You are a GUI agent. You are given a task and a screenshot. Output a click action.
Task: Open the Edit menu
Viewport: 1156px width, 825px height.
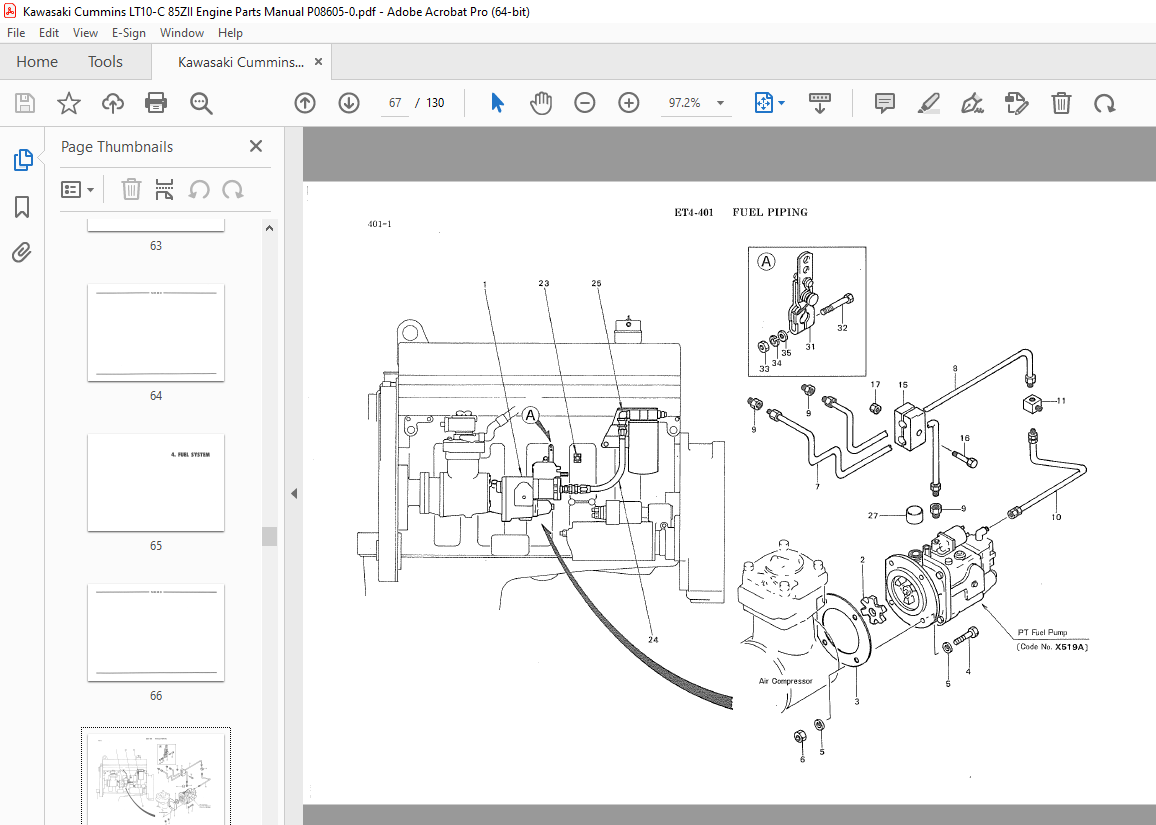click(49, 32)
